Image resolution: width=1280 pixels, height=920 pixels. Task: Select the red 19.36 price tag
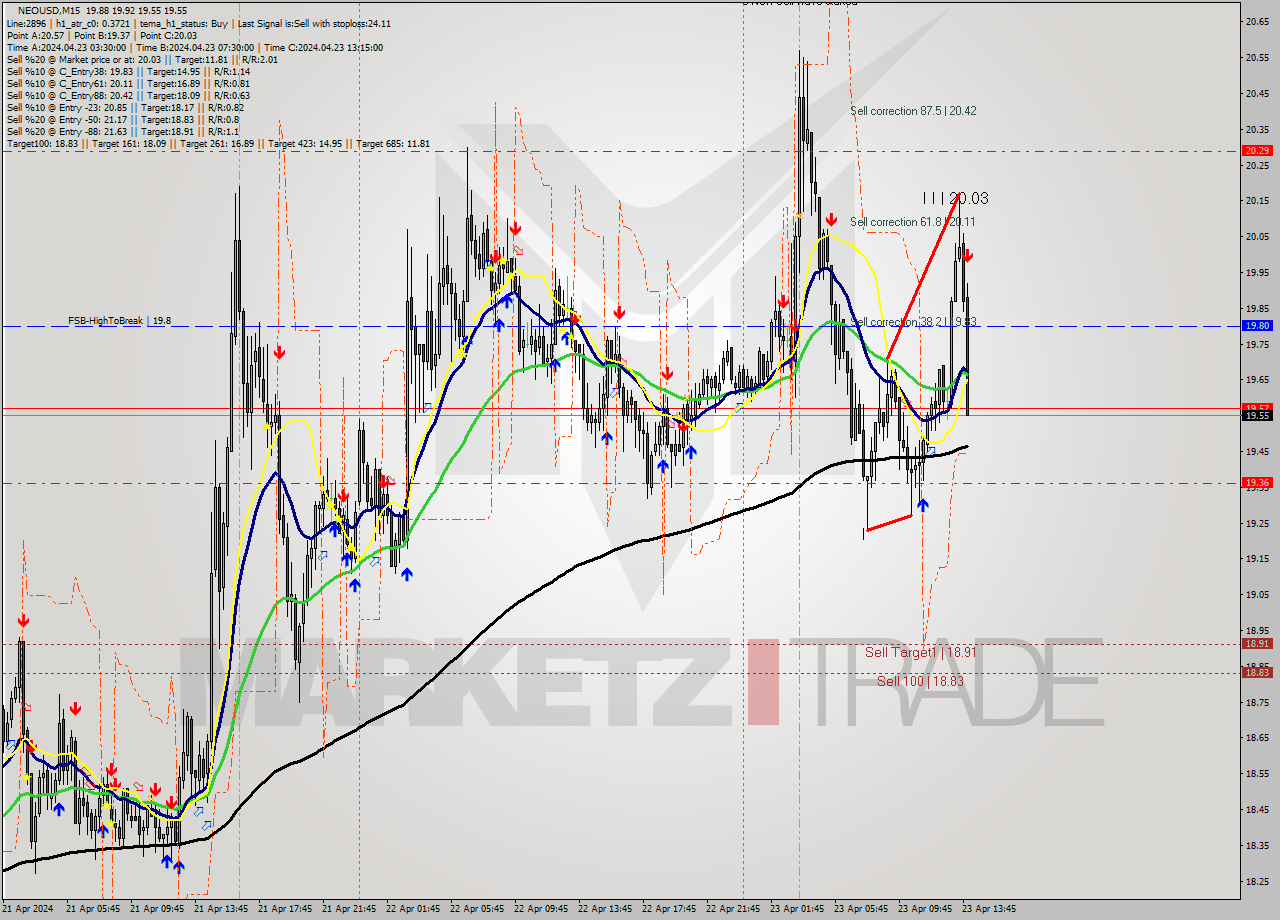pos(1257,482)
